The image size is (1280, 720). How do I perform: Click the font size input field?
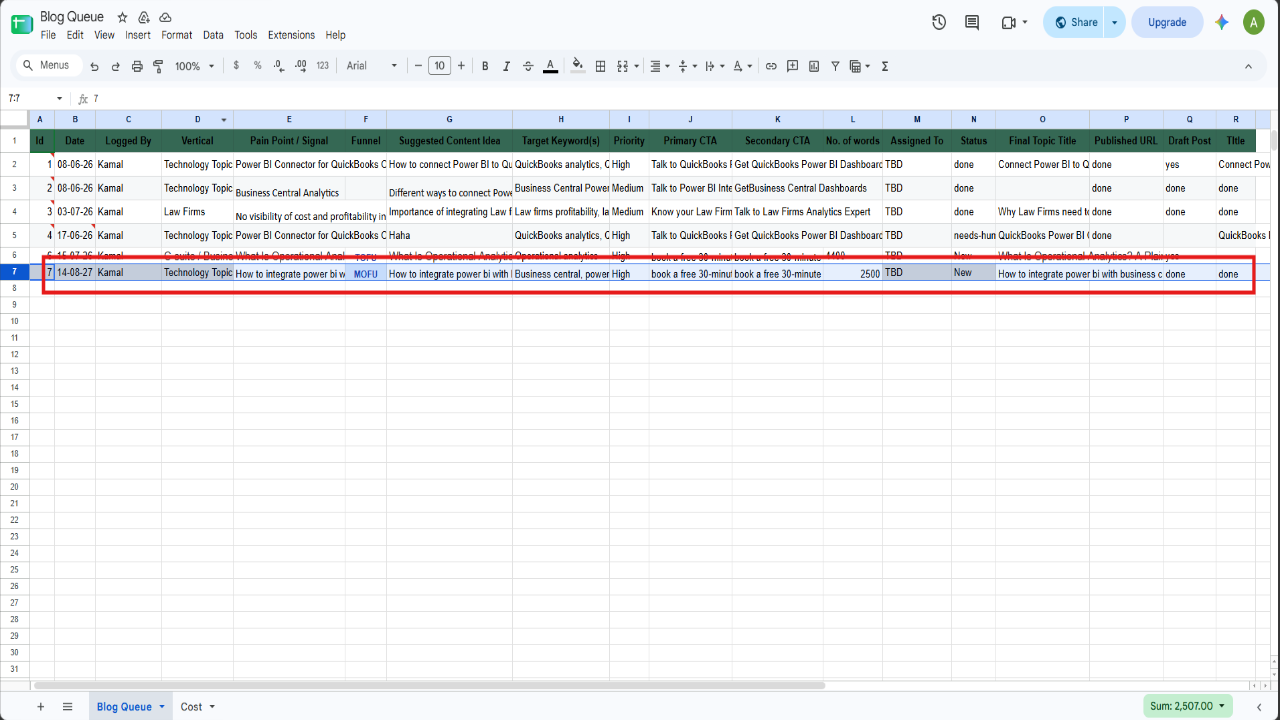pyautogui.click(x=439, y=66)
